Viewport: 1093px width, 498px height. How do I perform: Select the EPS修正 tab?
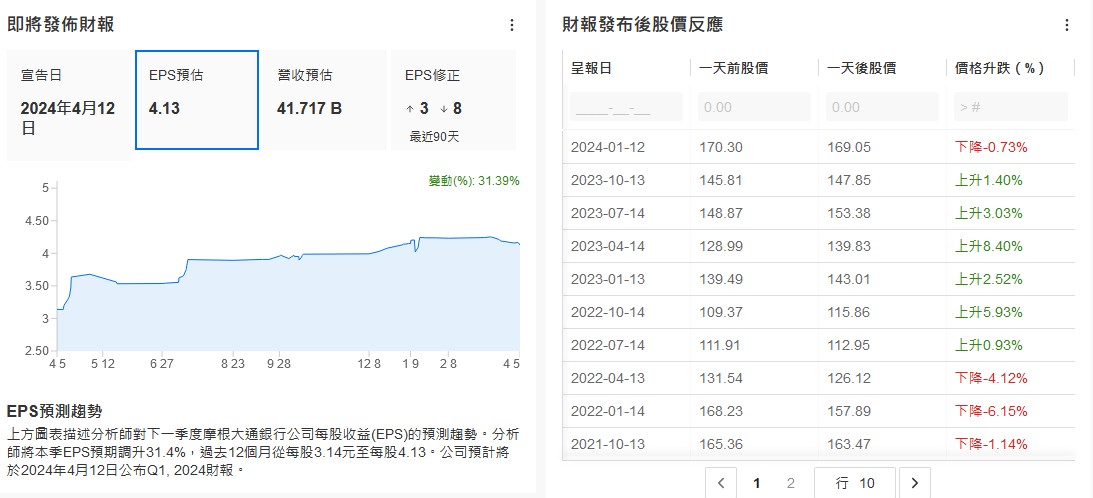tap(453, 100)
